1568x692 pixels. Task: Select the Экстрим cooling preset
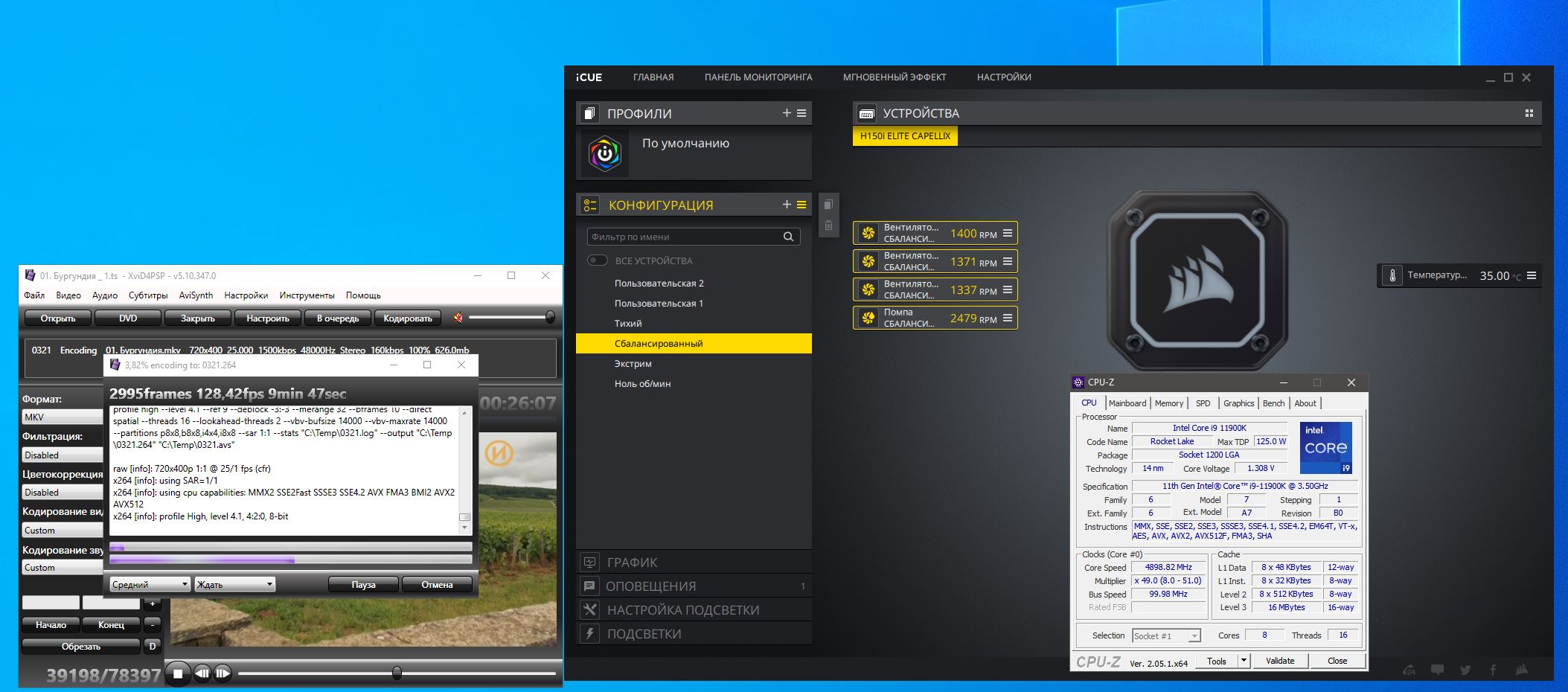point(694,364)
